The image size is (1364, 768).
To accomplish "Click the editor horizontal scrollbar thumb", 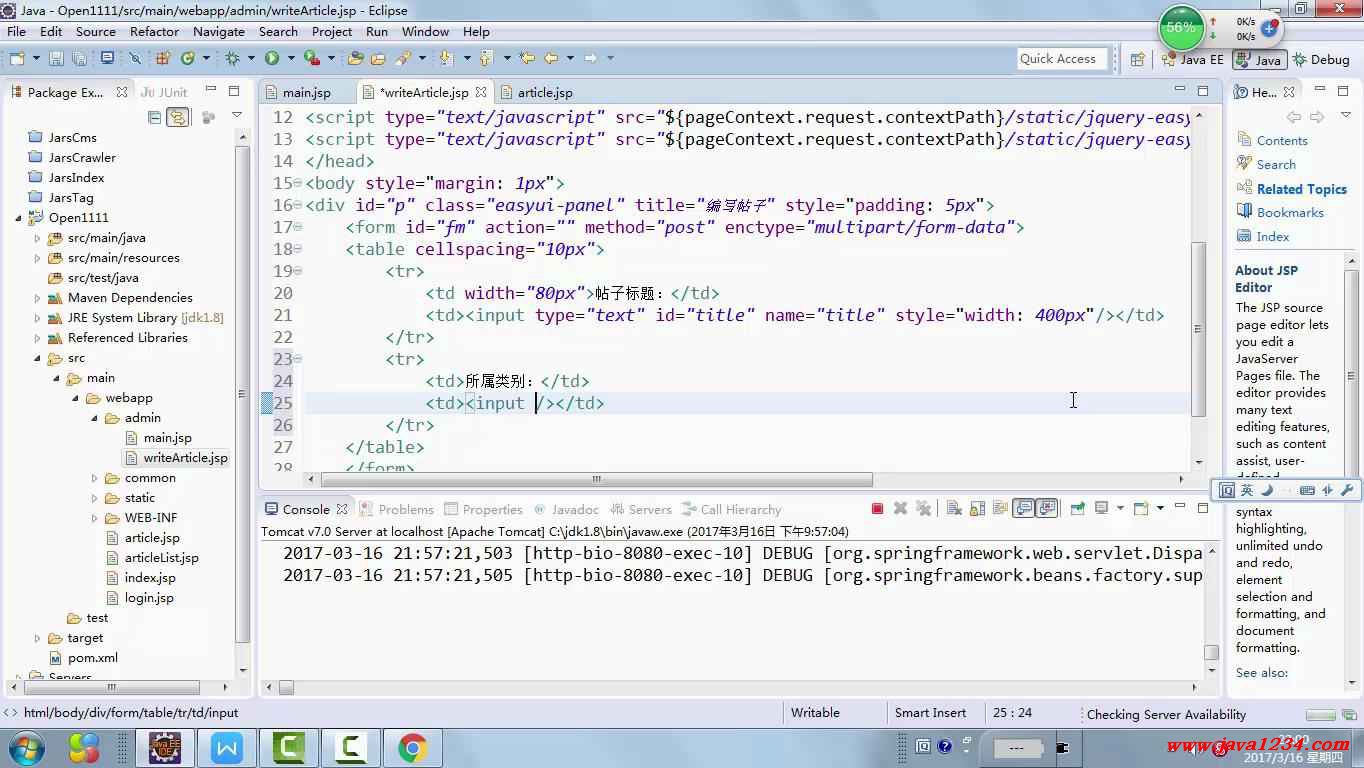I will [x=596, y=480].
